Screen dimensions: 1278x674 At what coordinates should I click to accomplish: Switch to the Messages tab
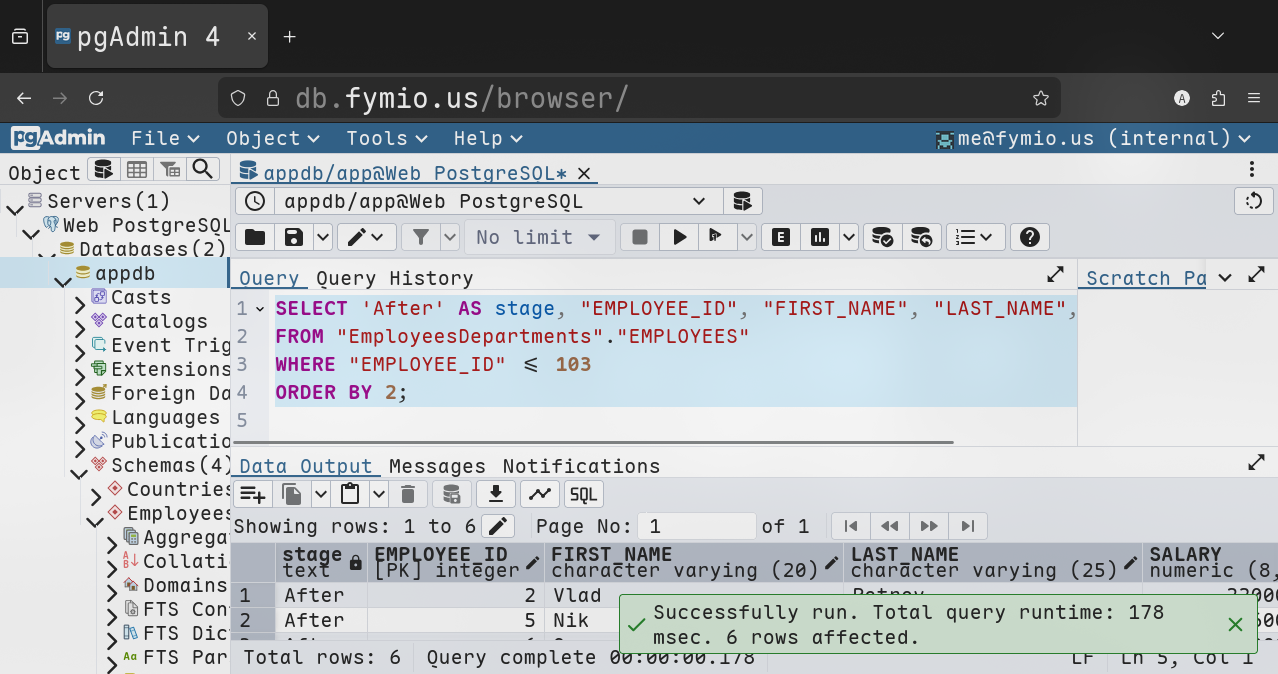coord(437,466)
